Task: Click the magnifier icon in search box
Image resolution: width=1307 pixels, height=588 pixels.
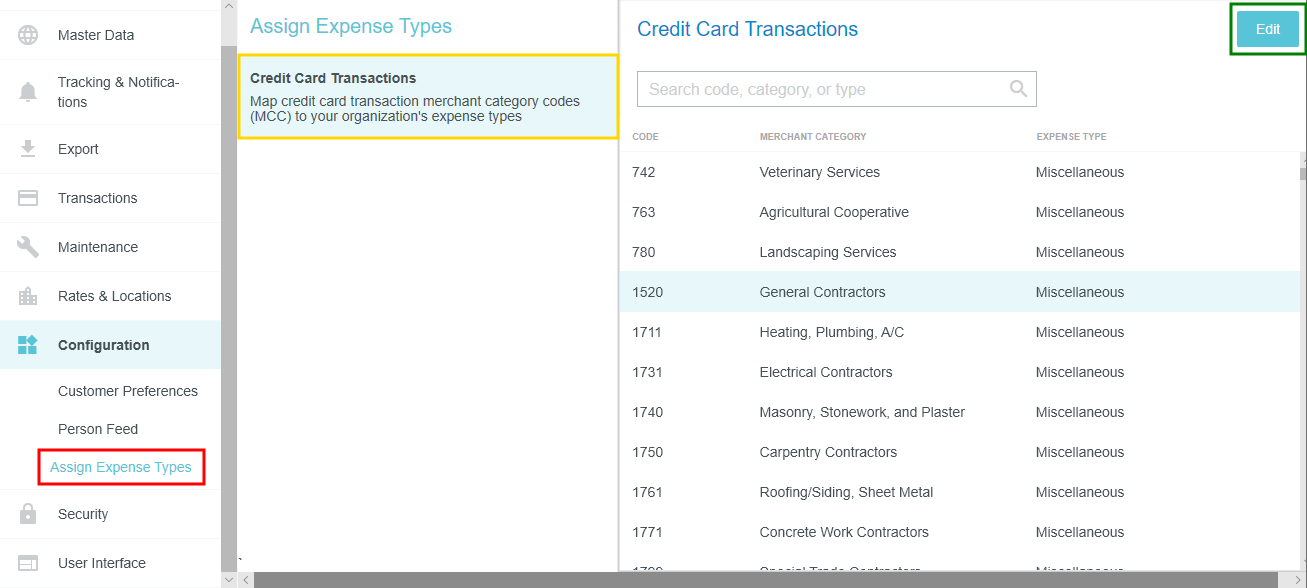Action: (x=1018, y=89)
